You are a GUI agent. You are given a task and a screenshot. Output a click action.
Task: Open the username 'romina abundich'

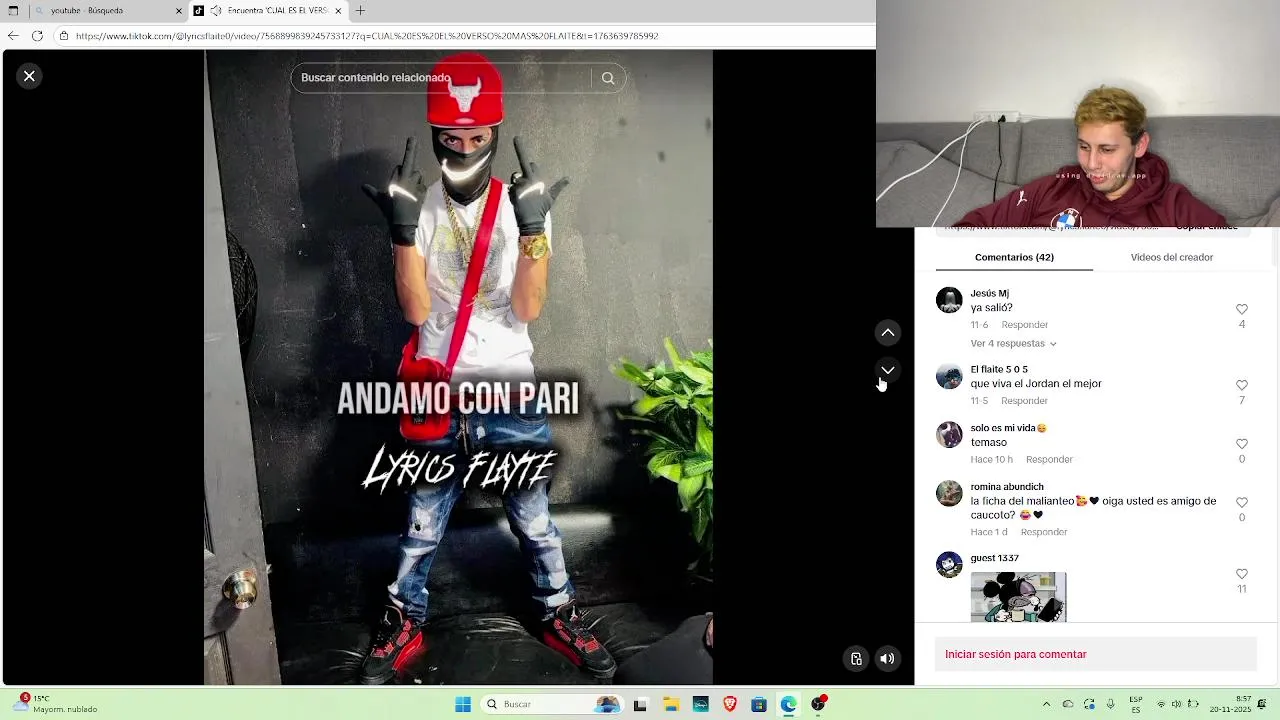pos(1006,487)
